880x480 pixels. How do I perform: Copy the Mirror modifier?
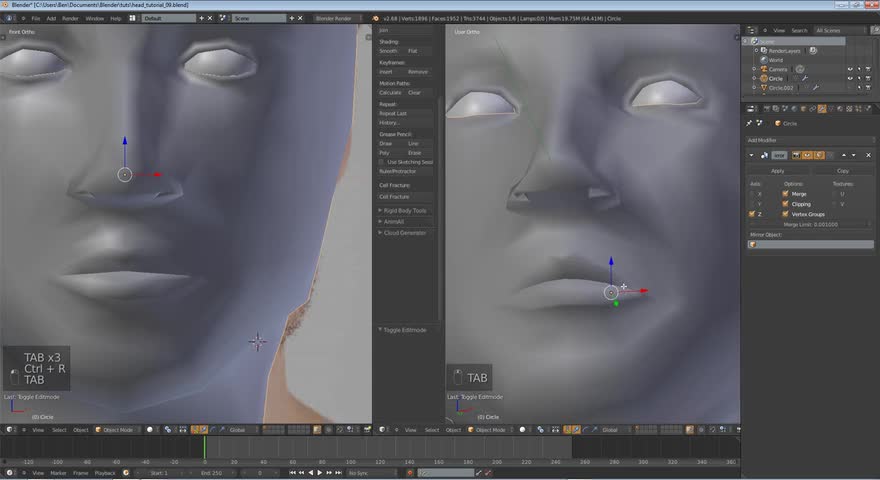click(842, 171)
